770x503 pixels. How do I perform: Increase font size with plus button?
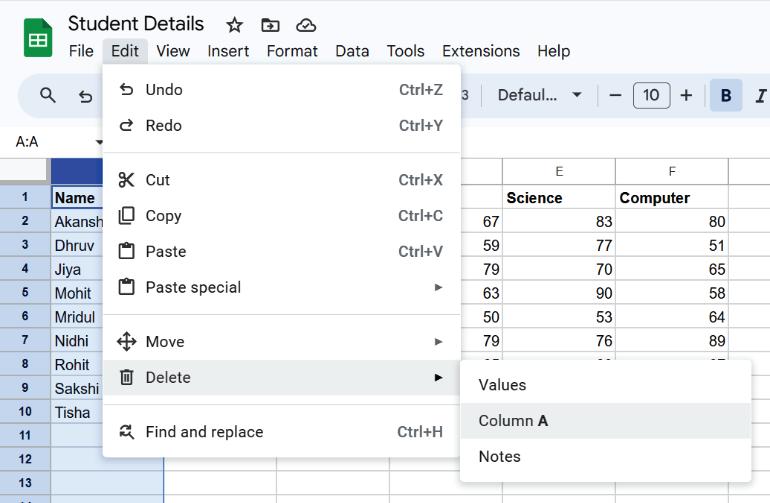tap(686, 95)
